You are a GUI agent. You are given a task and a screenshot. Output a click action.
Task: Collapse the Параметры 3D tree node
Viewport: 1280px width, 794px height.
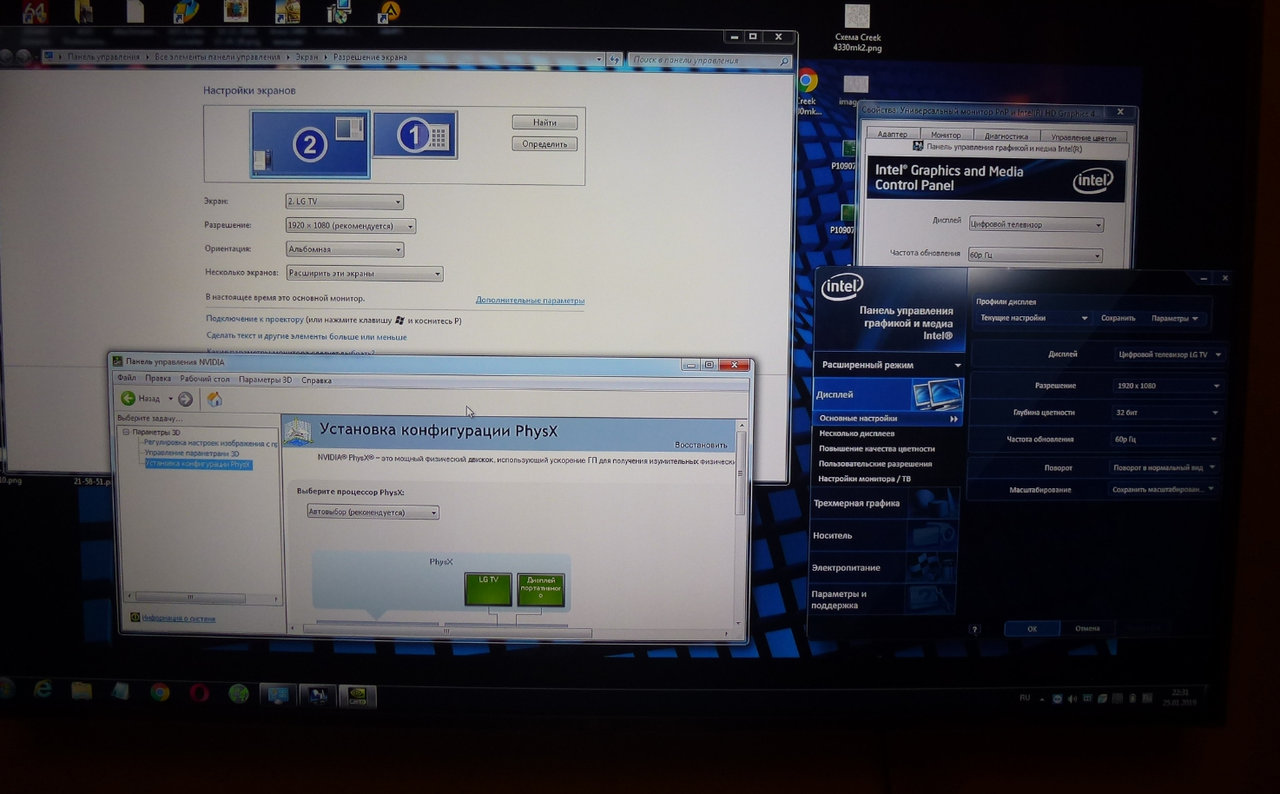pyautogui.click(x=126, y=432)
